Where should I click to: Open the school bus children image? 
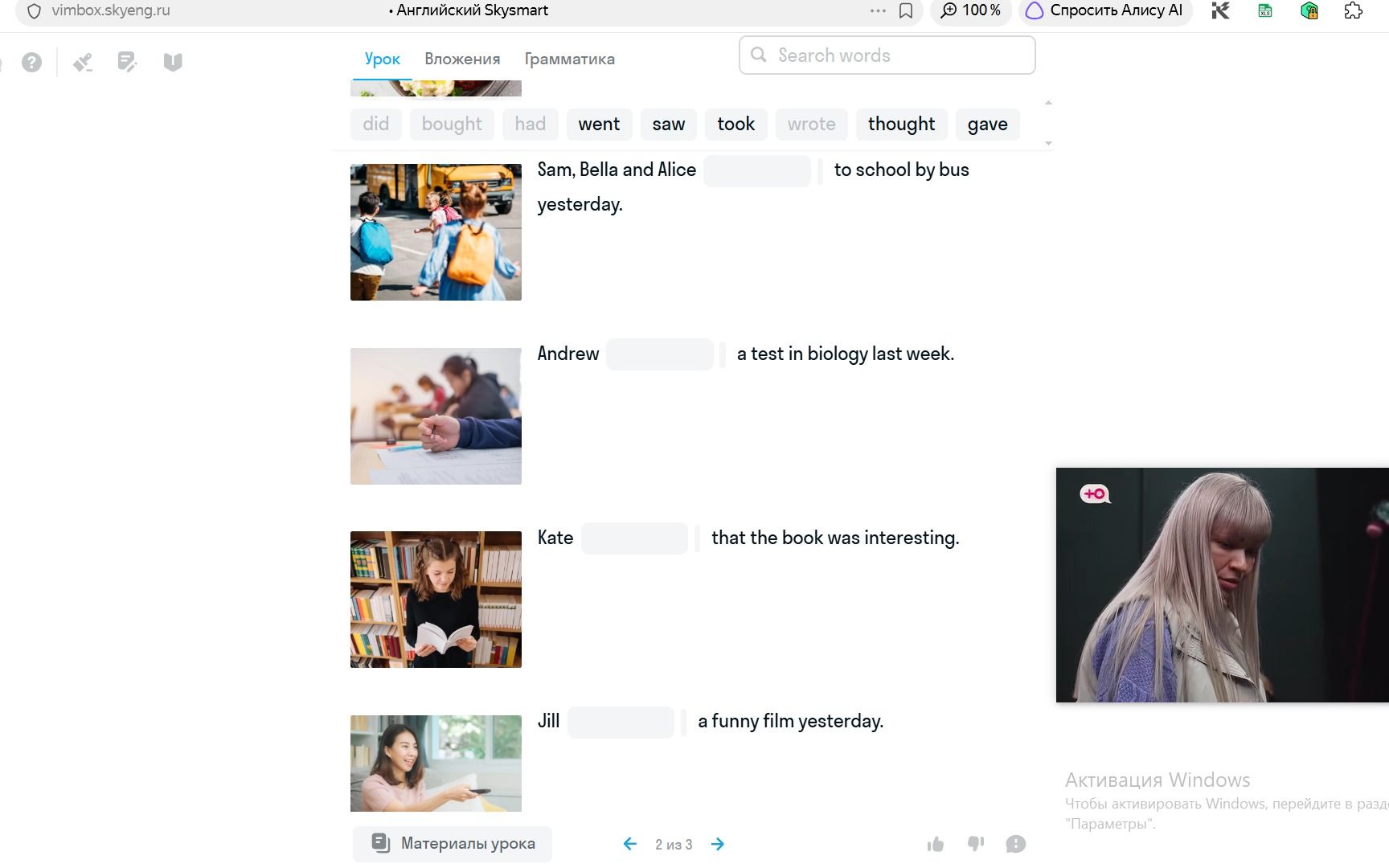436,232
